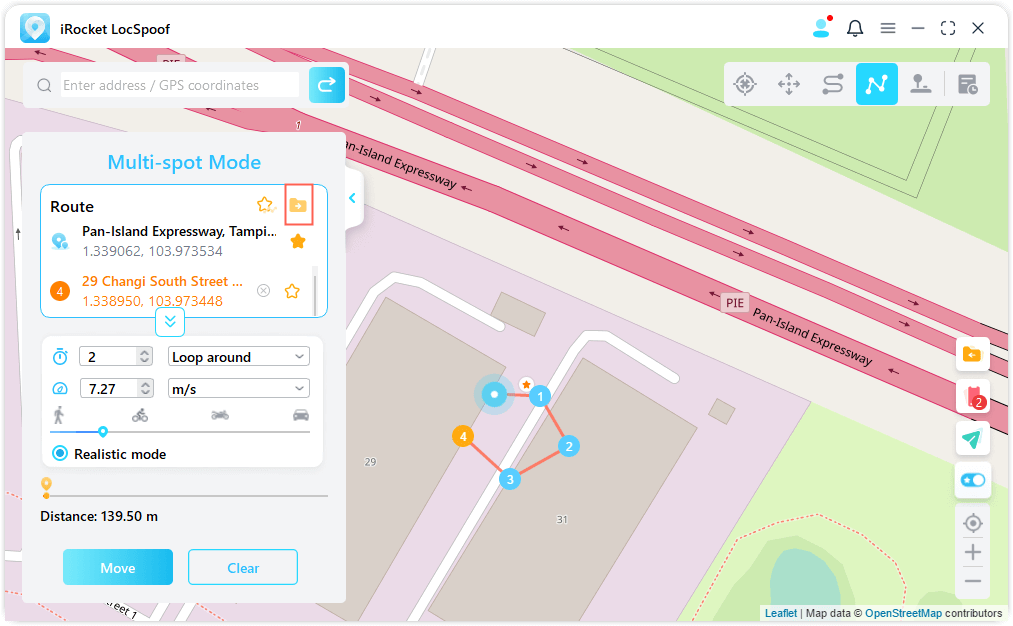Switch to Two-spot route mode
This screenshot has height=626, width=1013.
click(833, 85)
